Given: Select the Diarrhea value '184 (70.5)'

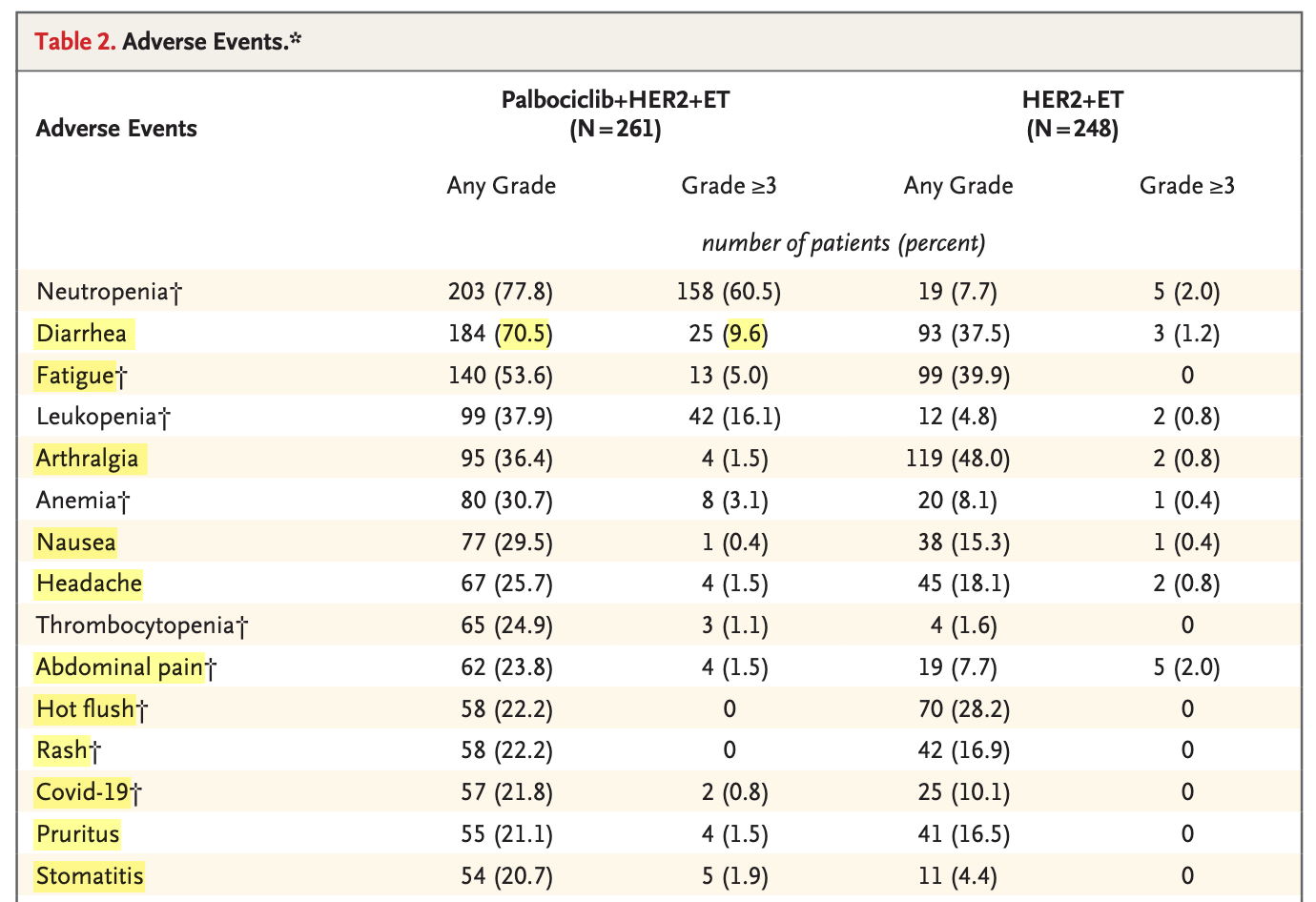Looking at the screenshot, I should pos(501,334).
